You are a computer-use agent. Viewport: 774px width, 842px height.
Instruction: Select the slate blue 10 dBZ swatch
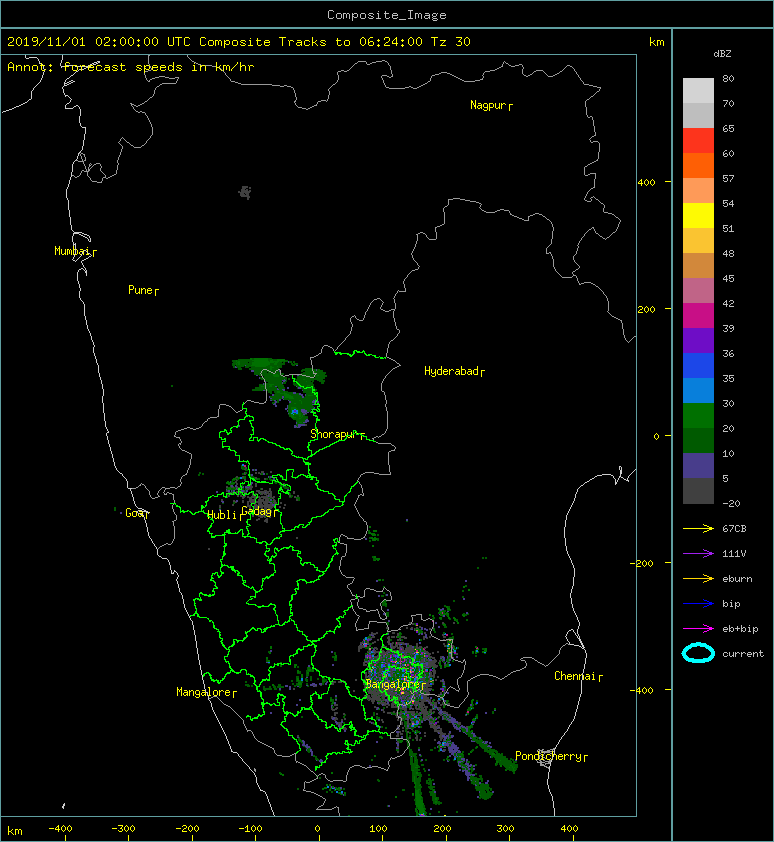698,465
